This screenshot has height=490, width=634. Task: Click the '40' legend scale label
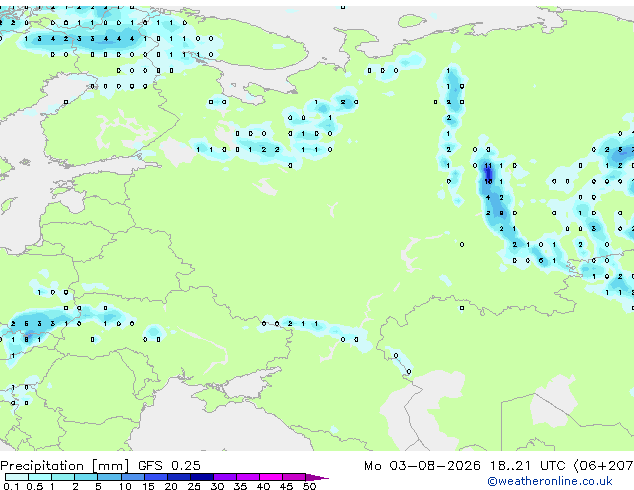(263, 486)
